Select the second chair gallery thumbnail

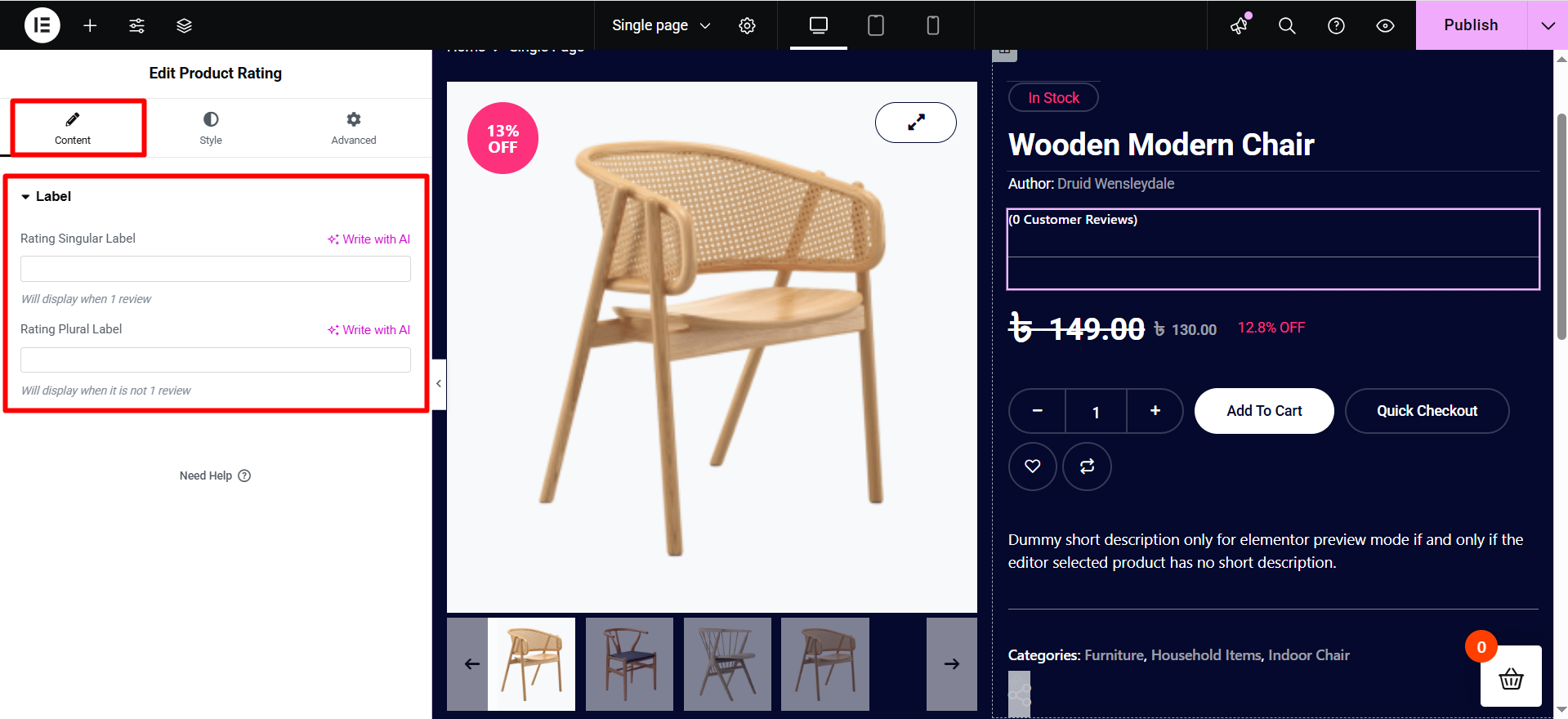[x=629, y=663]
